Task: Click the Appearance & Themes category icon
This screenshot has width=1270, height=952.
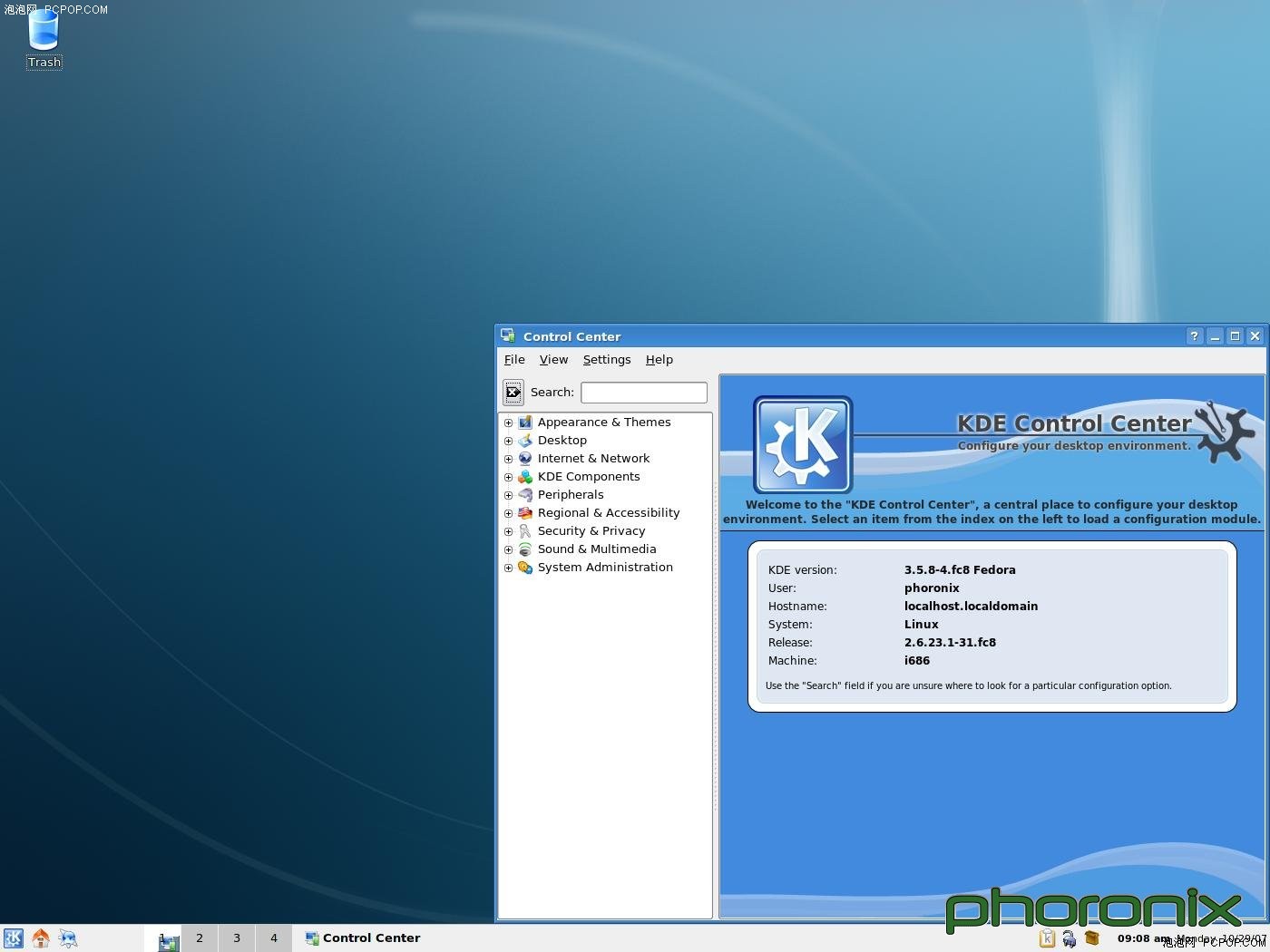Action: [525, 423]
